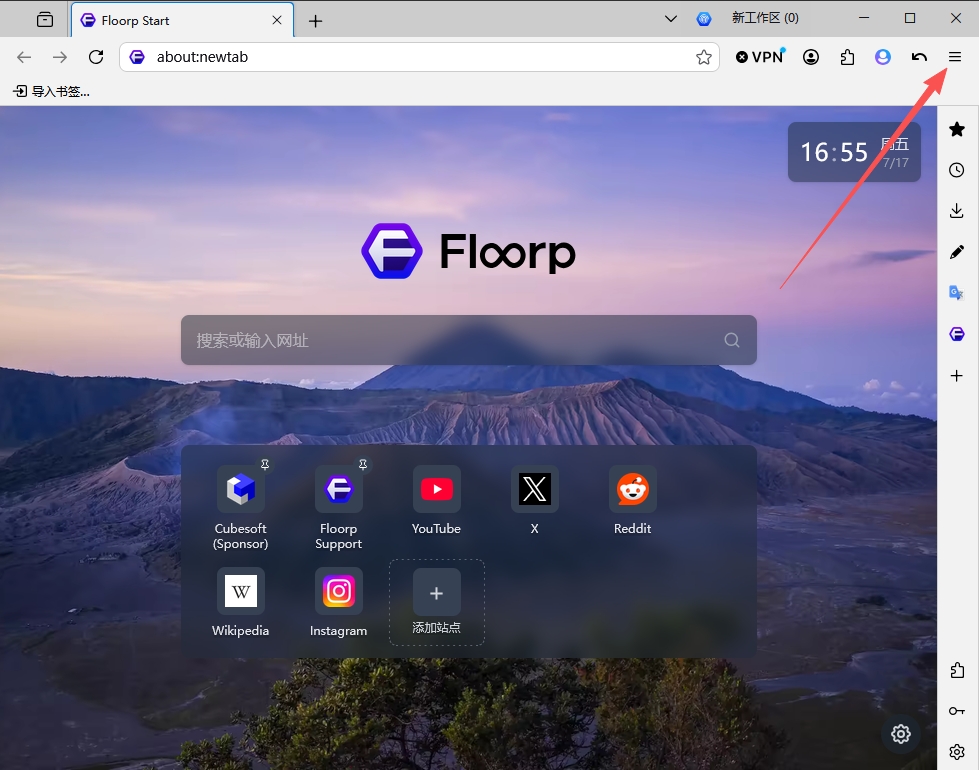Go back to previous page
This screenshot has height=770, width=979.
tap(24, 57)
